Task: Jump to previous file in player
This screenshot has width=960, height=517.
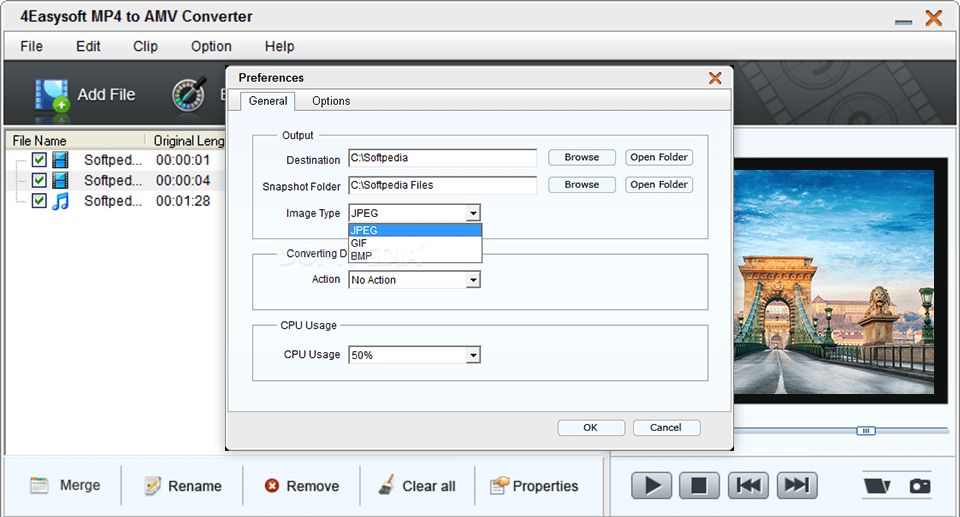Action: 748,486
